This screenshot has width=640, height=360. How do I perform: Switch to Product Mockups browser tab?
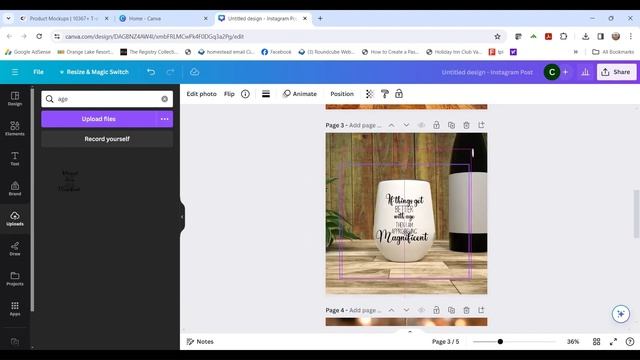(65, 18)
